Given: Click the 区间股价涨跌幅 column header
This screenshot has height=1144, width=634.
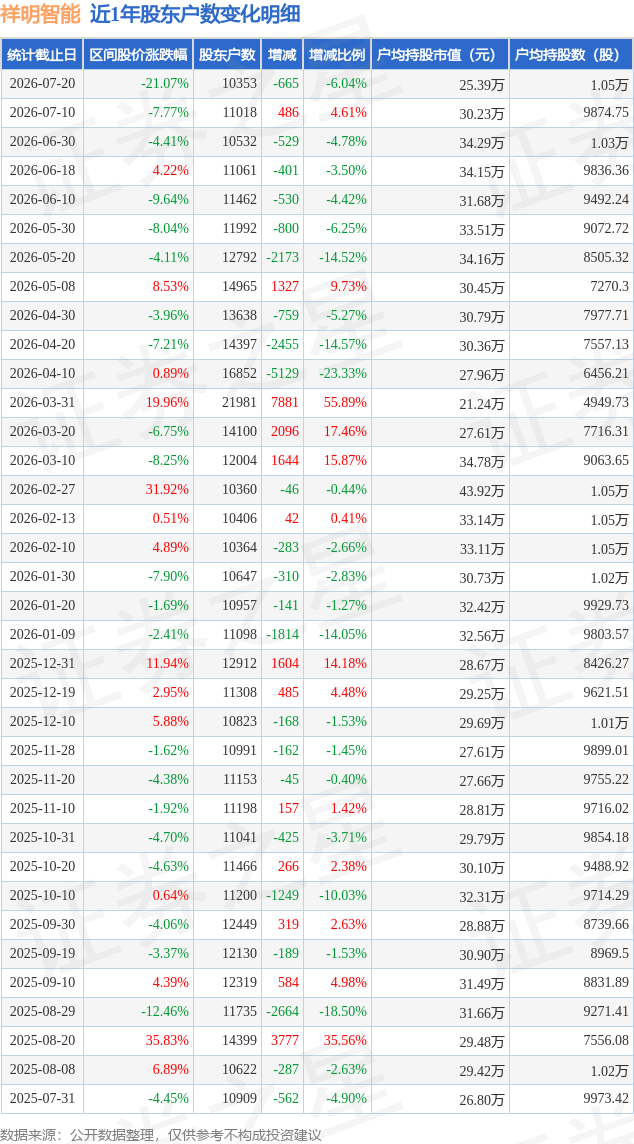Looking at the screenshot, I should click(138, 55).
